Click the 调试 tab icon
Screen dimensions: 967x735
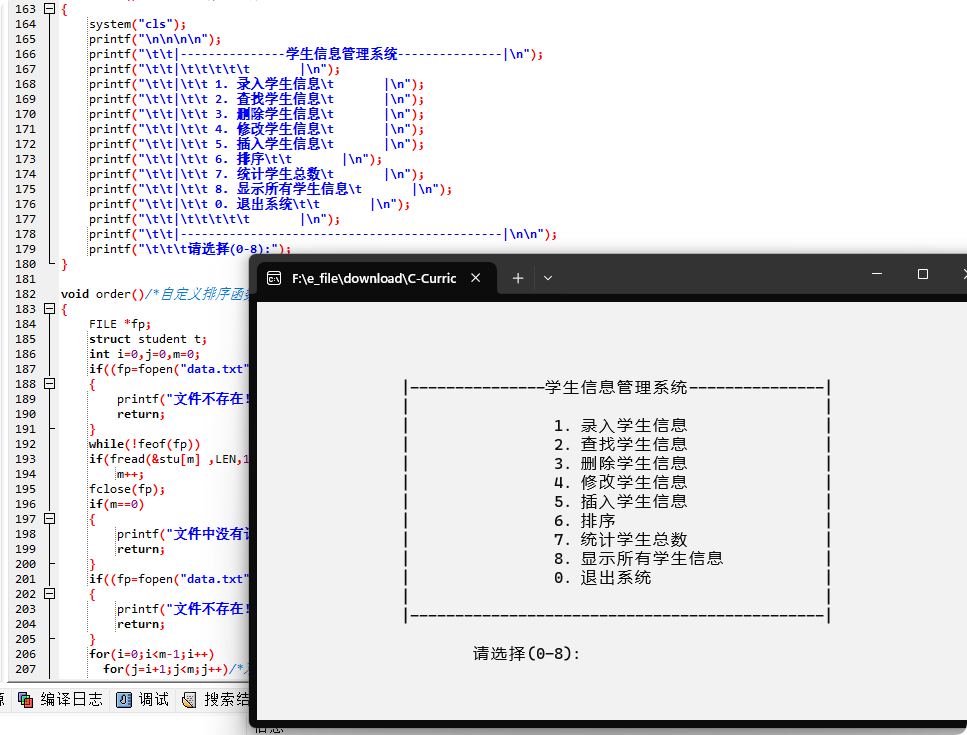(124, 700)
